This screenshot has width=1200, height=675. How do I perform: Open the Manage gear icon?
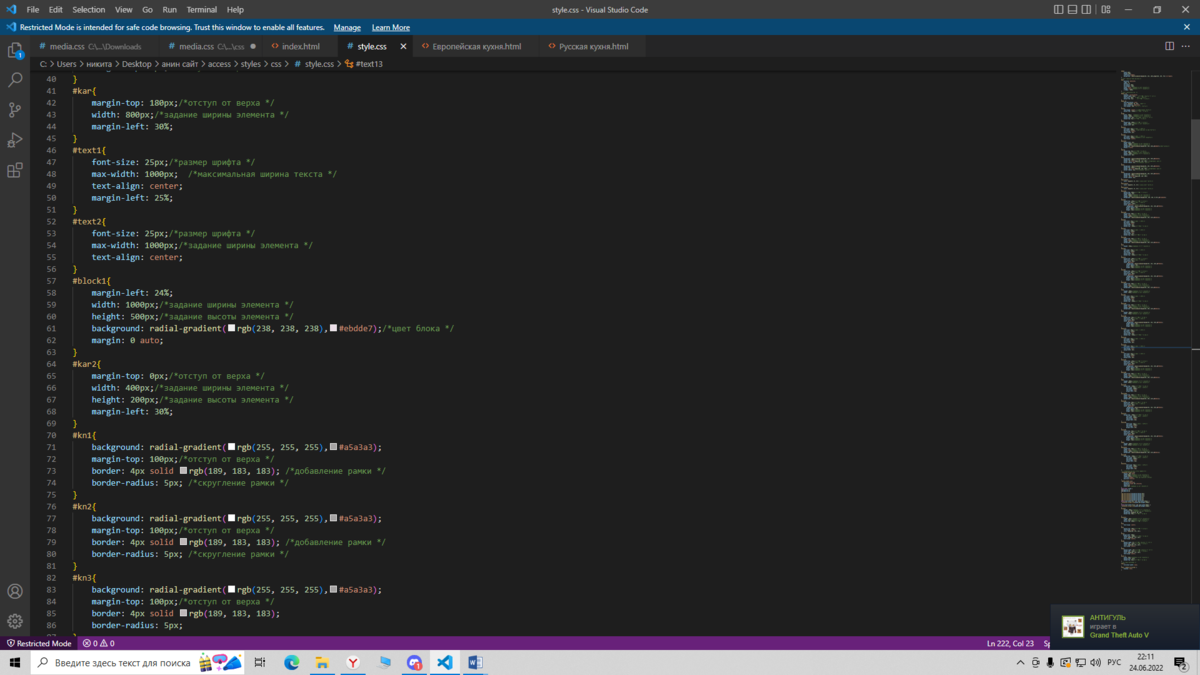click(x=15, y=621)
